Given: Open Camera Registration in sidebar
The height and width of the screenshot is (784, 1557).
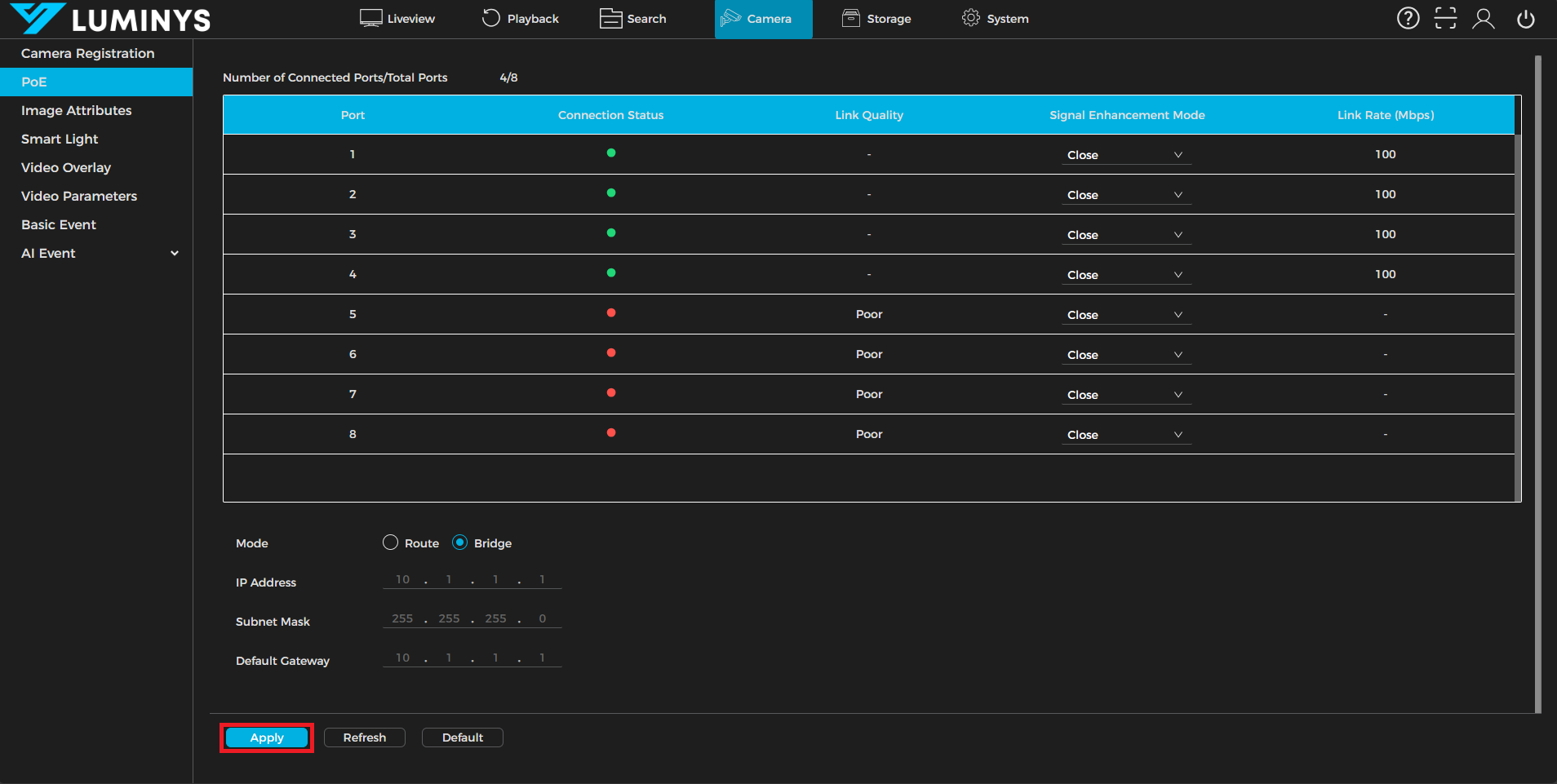Looking at the screenshot, I should pyautogui.click(x=87, y=53).
